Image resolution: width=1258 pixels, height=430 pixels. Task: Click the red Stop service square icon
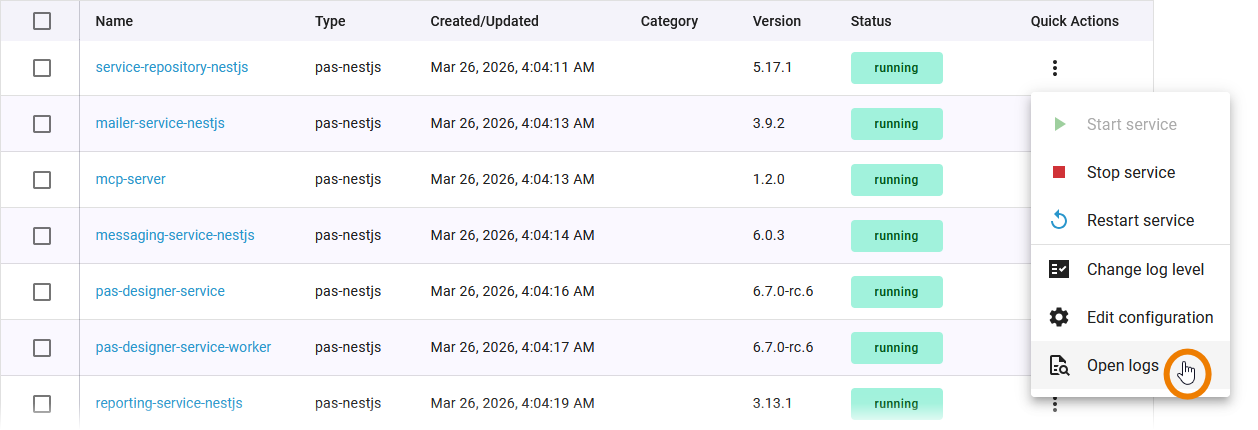[1059, 173]
